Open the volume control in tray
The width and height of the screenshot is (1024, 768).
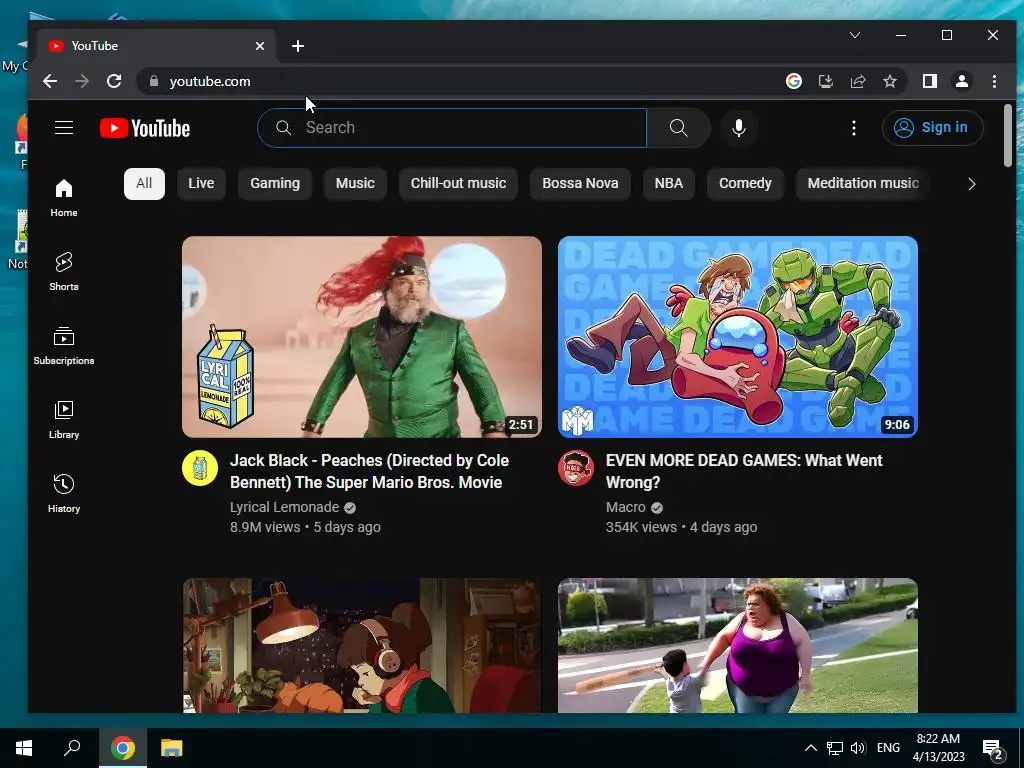pos(858,748)
